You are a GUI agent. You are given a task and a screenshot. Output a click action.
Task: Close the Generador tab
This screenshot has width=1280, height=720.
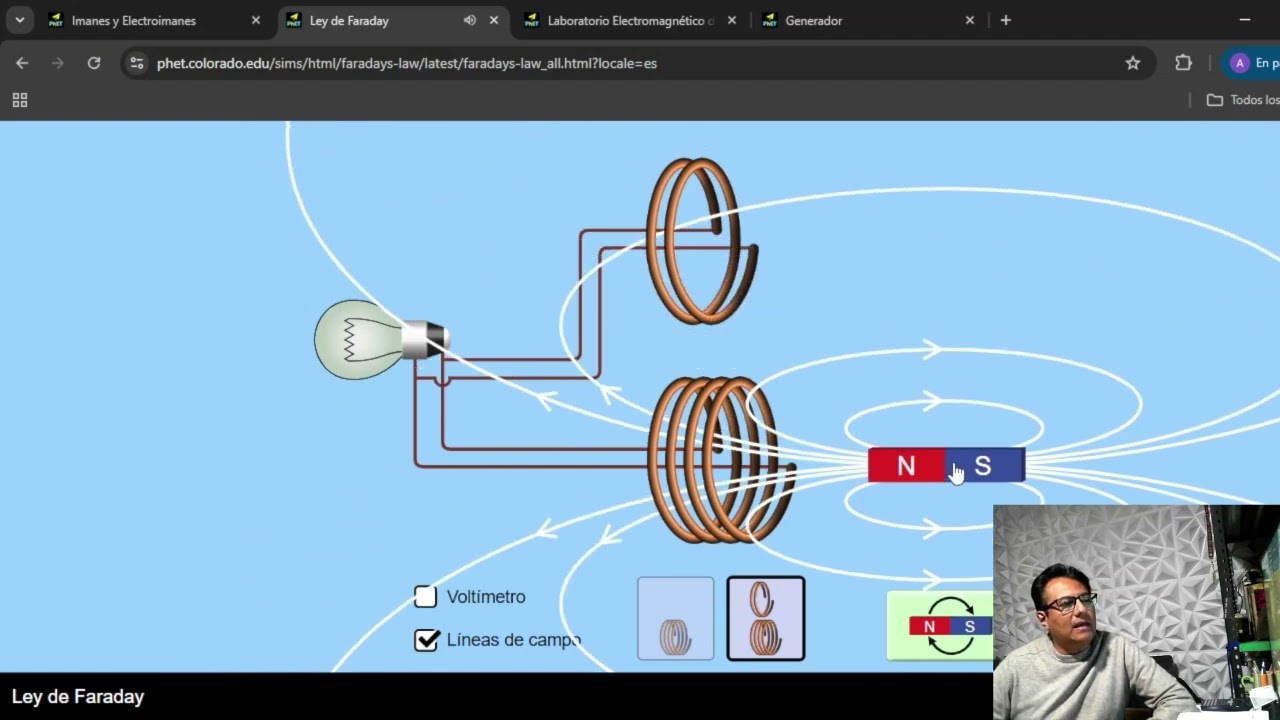pyautogui.click(x=970, y=20)
